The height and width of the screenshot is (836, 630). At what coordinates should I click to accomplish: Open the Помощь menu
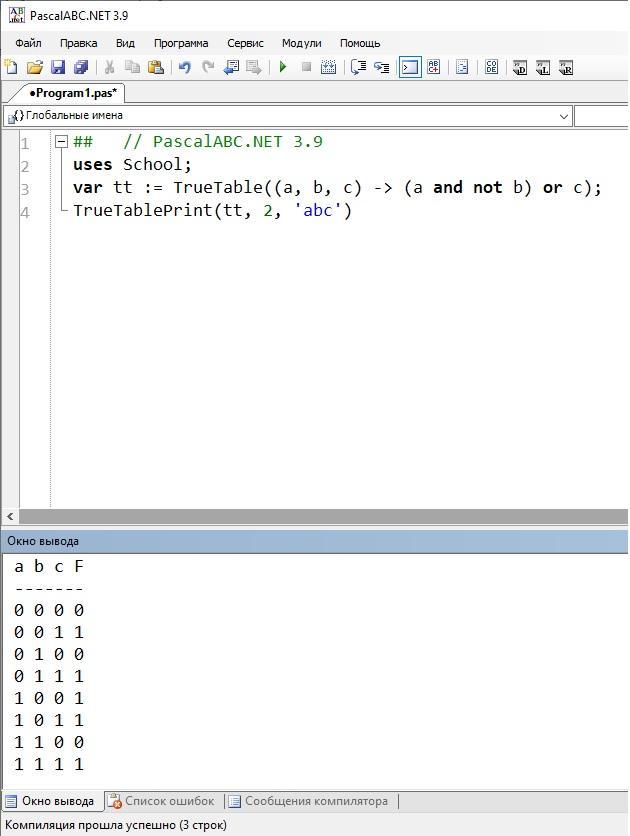pyautogui.click(x=360, y=43)
